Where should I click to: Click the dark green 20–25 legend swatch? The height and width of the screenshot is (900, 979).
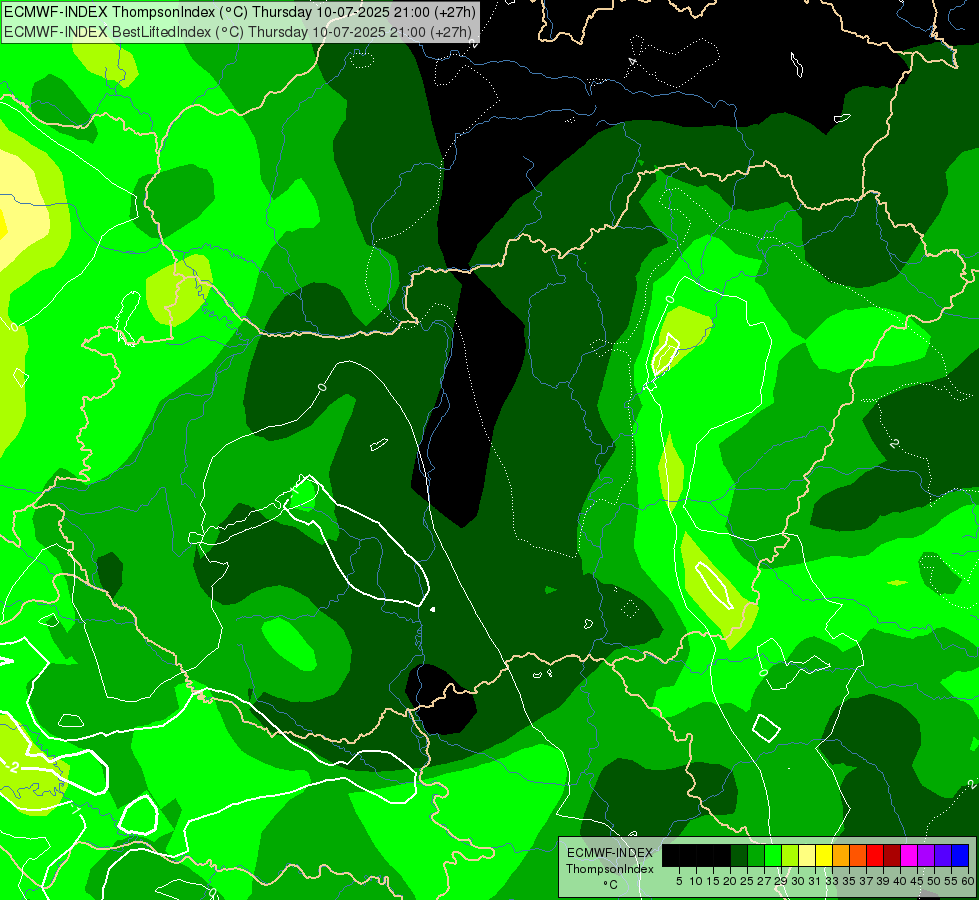click(x=739, y=856)
